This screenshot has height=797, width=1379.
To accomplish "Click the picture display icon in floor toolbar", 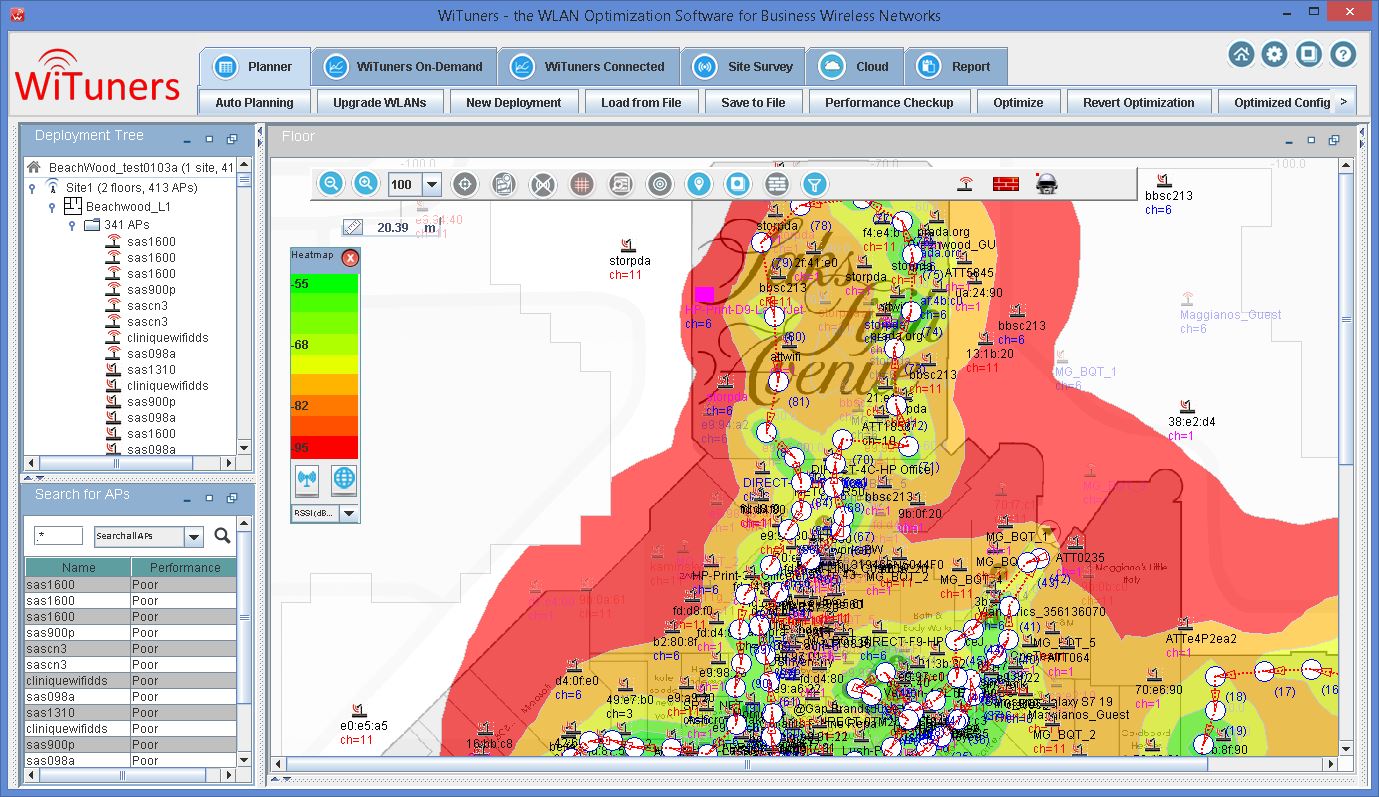I will 620,184.
